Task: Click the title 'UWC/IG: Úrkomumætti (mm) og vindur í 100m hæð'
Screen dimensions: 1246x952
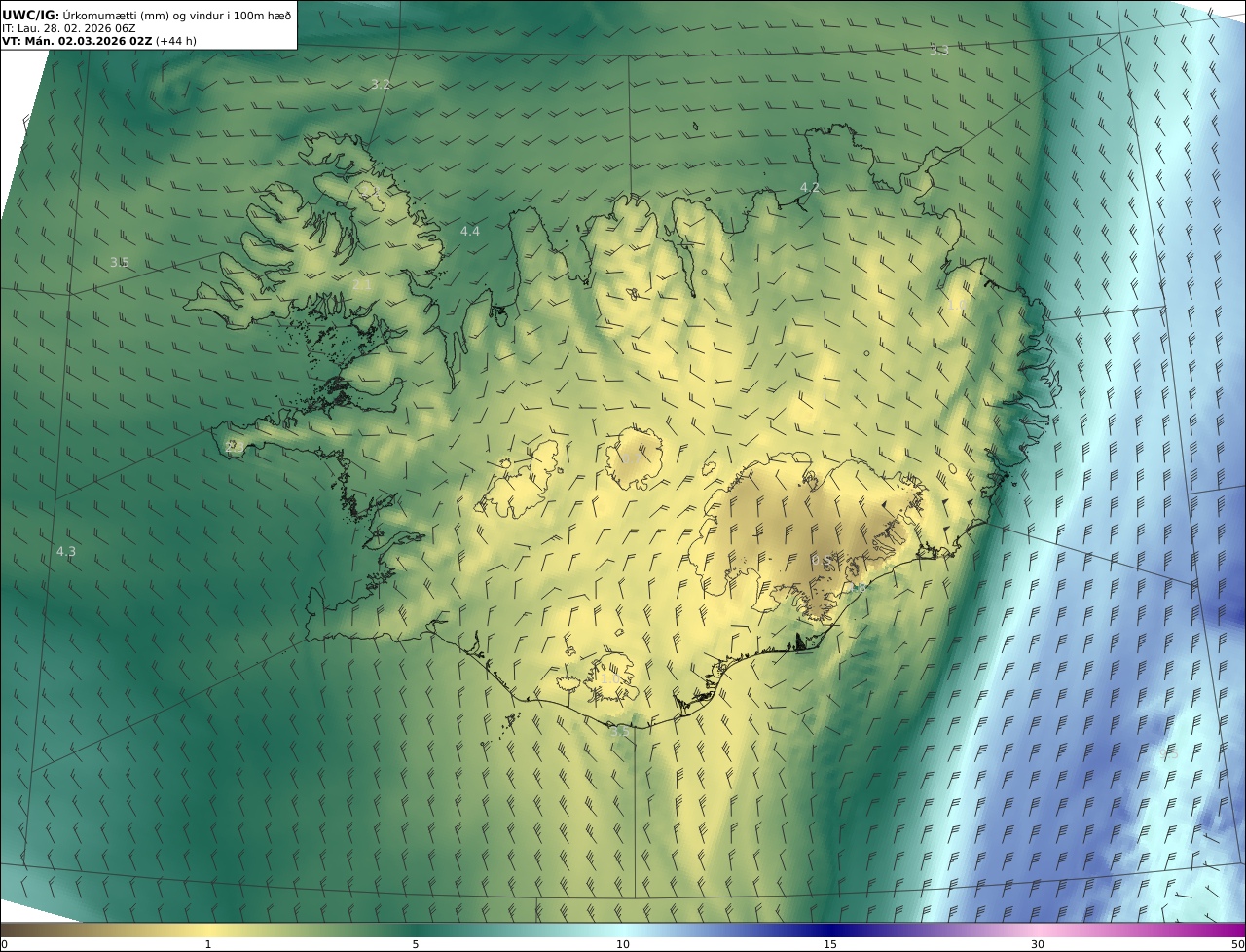Action: [x=146, y=15]
